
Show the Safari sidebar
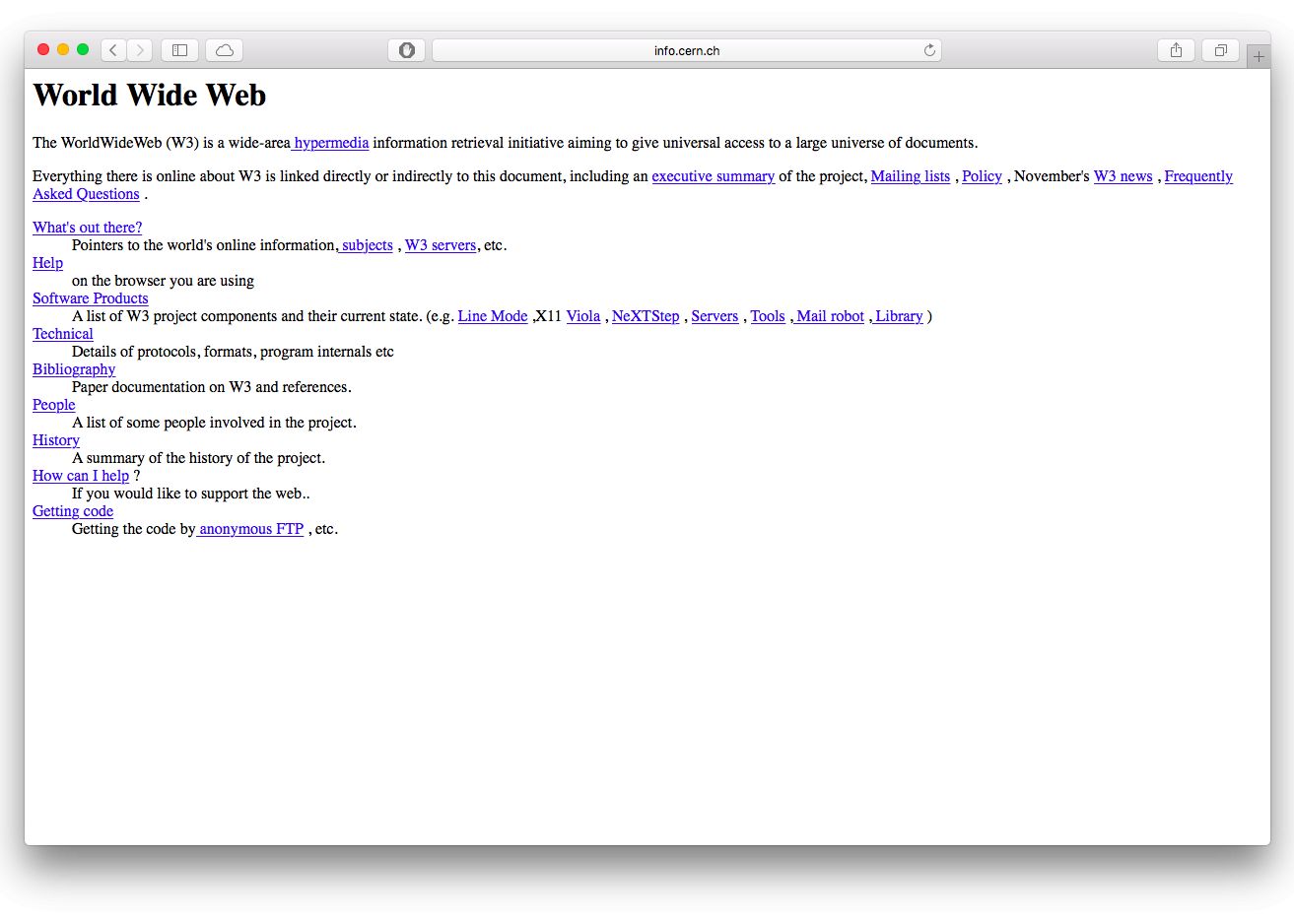[x=178, y=49]
